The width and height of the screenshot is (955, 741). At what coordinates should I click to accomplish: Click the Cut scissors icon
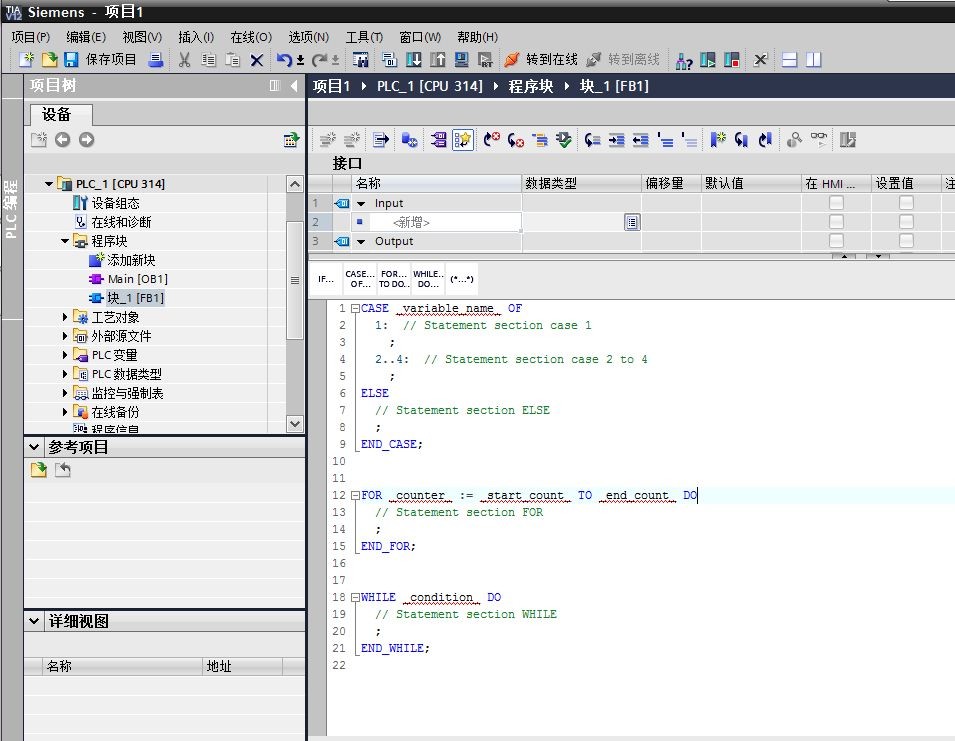click(x=184, y=60)
